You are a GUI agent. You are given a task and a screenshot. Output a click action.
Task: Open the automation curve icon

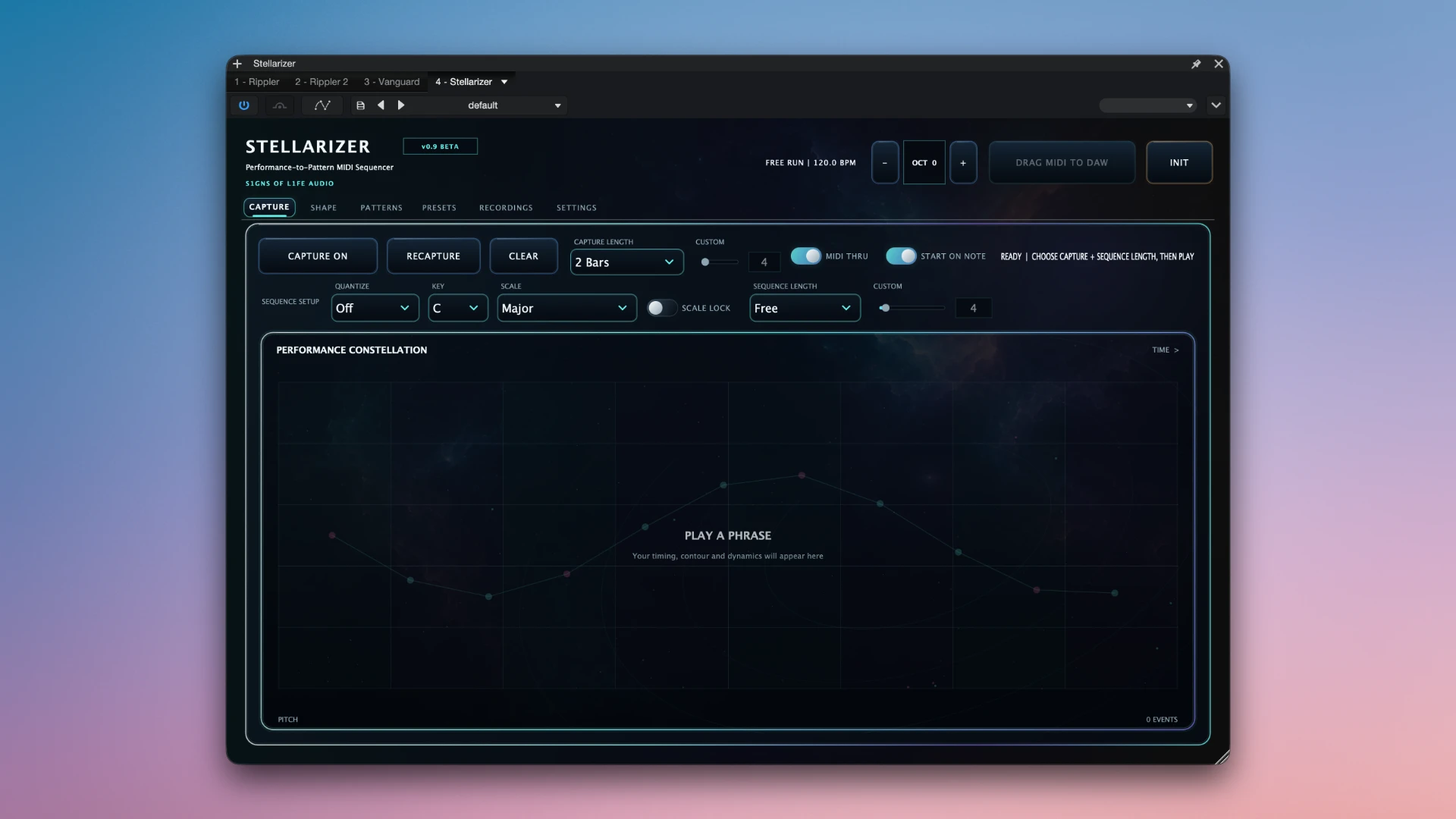point(322,105)
